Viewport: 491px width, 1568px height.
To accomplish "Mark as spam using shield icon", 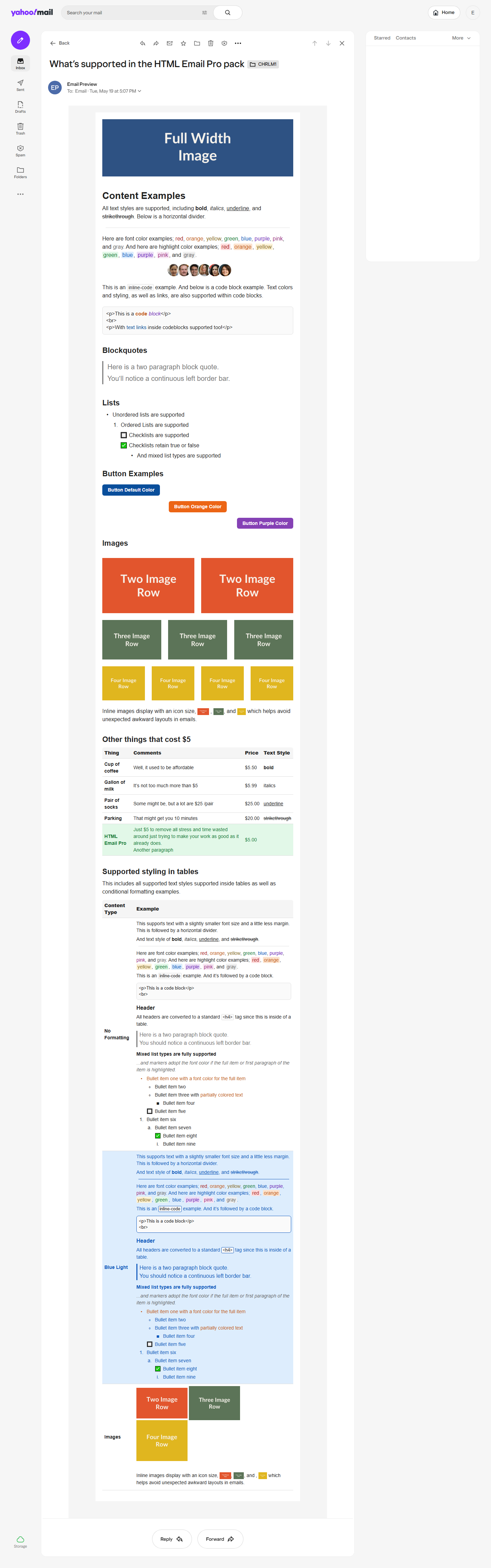I will coord(224,43).
